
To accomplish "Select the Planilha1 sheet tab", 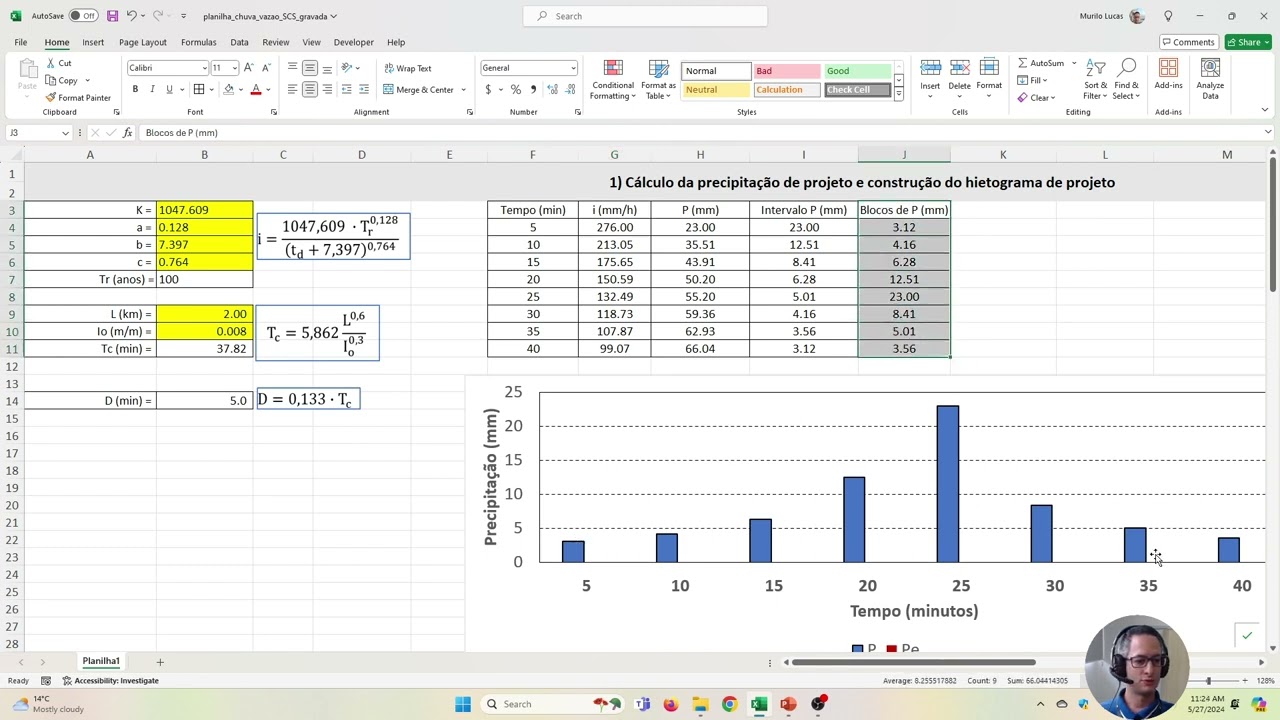I will (x=101, y=661).
